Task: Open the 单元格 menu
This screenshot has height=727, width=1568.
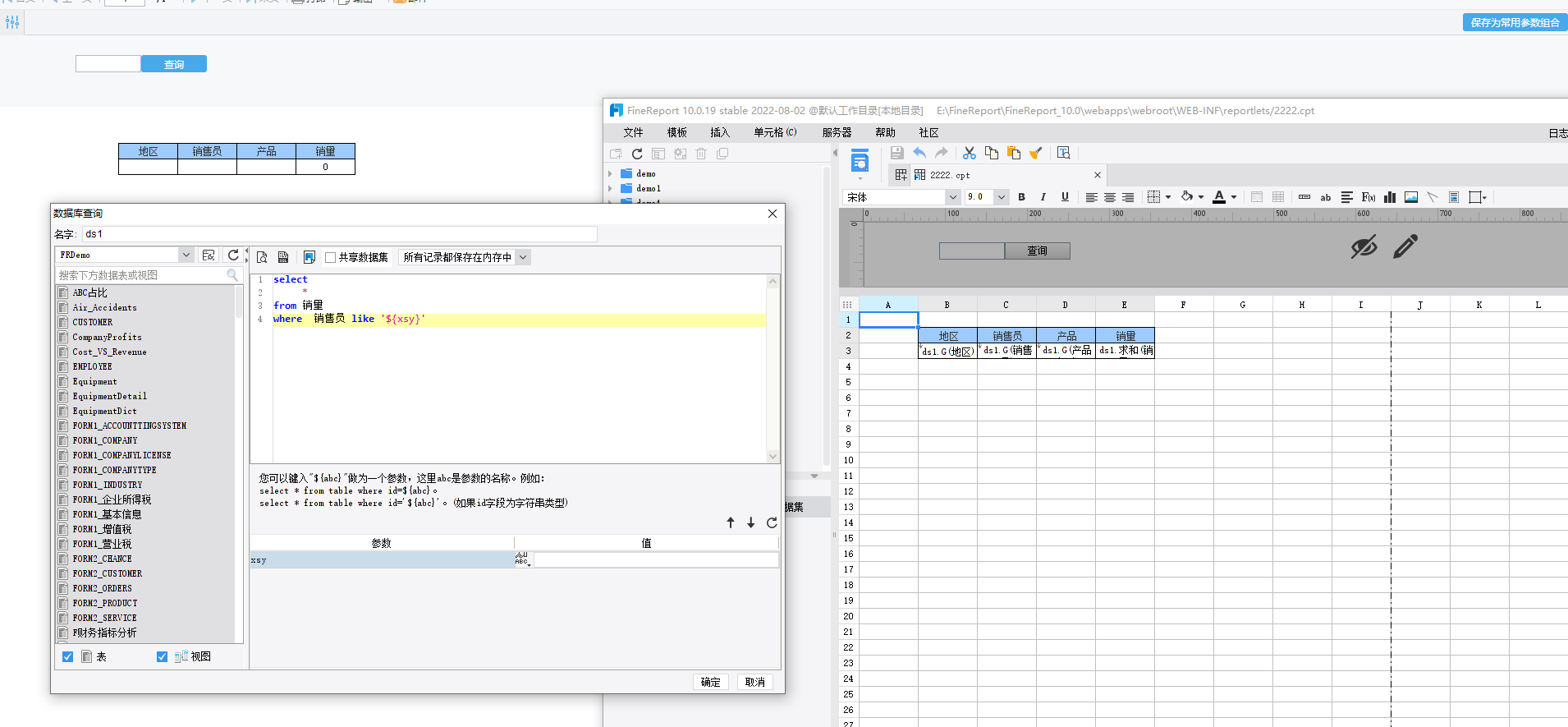Action: (775, 132)
